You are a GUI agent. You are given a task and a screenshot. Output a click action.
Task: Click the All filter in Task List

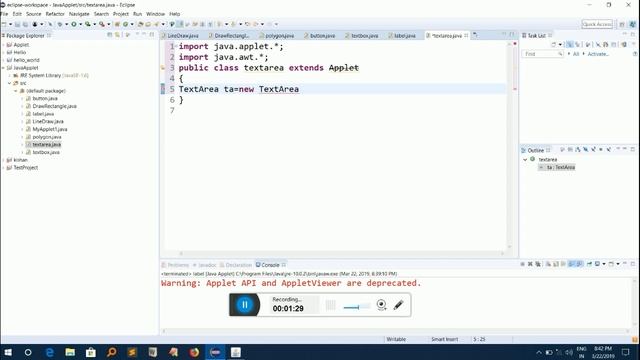tap(576, 54)
